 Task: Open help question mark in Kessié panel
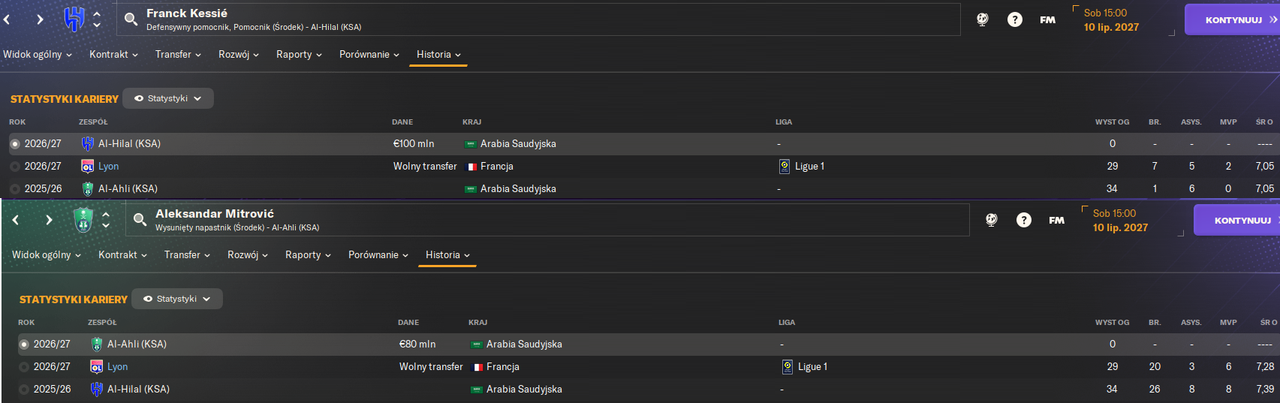point(1015,19)
